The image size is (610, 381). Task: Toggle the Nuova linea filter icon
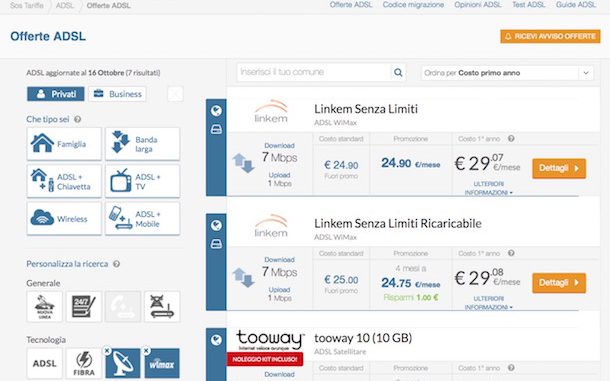(x=44, y=306)
